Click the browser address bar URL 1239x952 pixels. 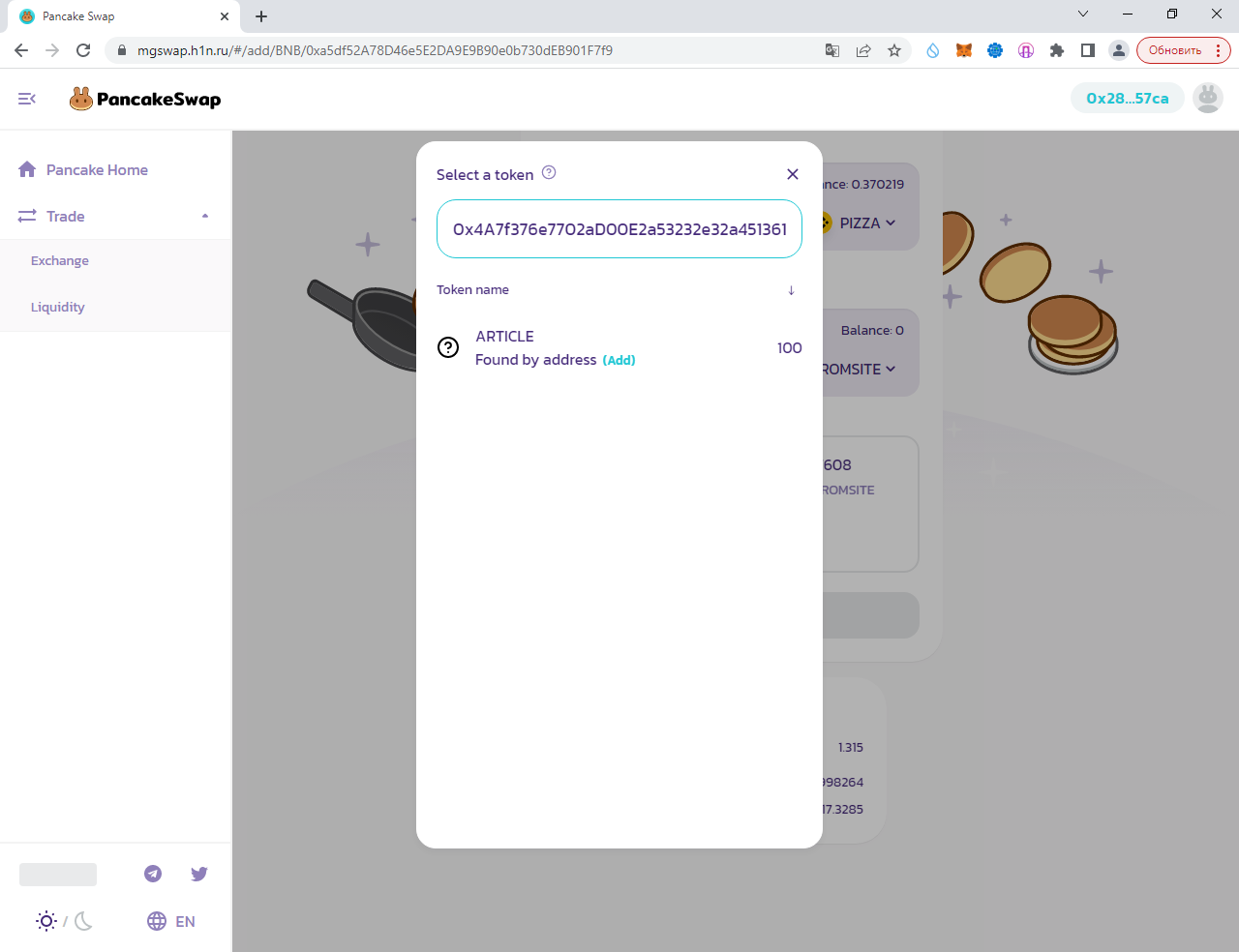click(375, 50)
